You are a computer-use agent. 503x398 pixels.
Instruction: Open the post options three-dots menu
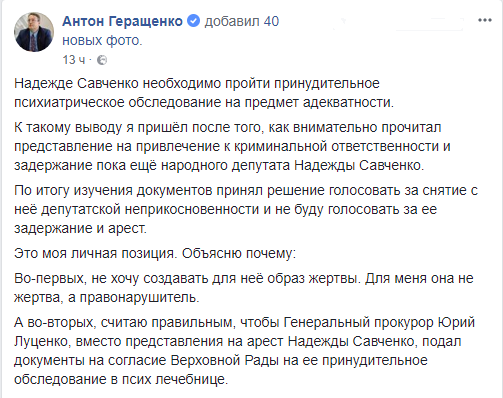coord(485,20)
